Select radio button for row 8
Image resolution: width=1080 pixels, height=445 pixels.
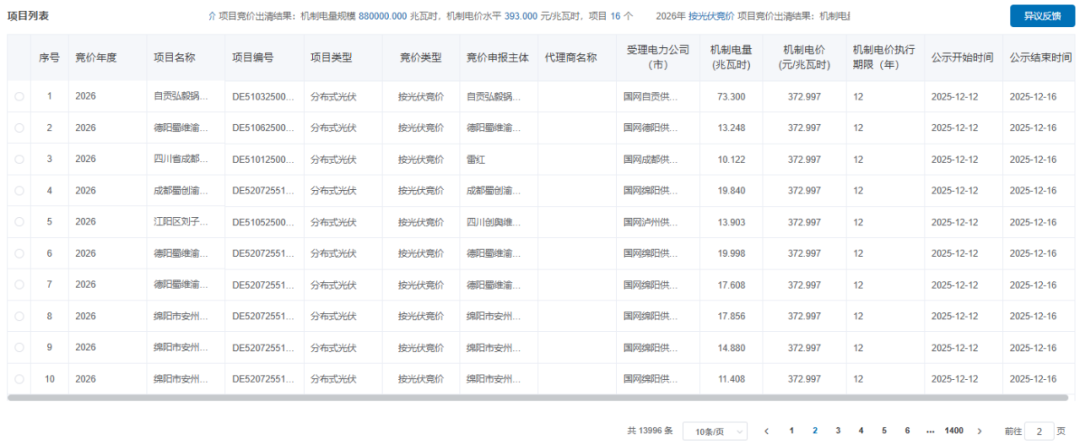(19, 317)
